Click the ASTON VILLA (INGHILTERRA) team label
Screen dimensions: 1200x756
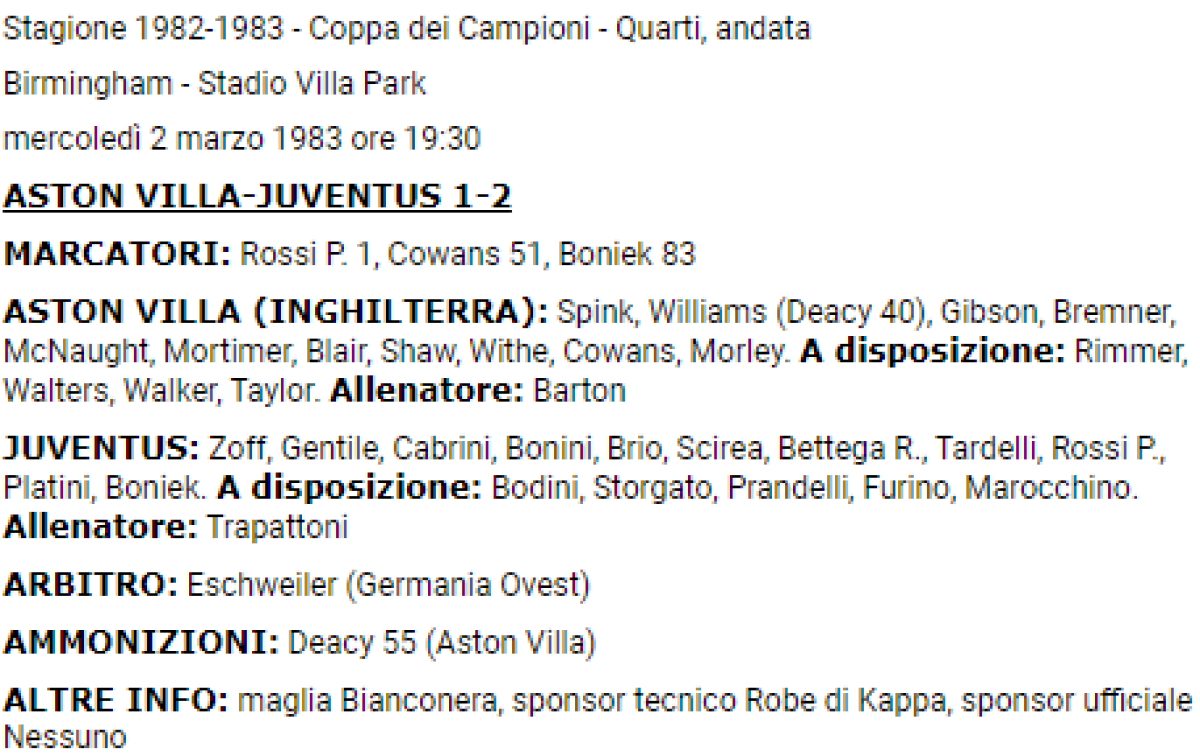275,313
